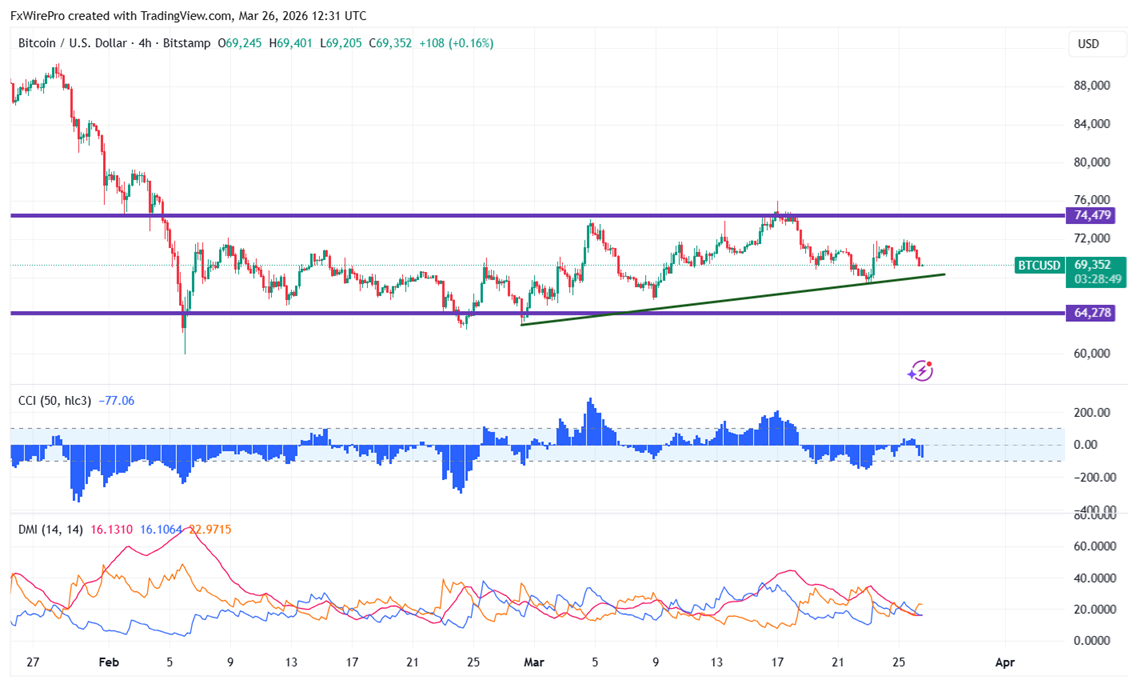This screenshot has height=683, width=1128.
Task: Select the green ascending trendline
Action: [x=732, y=299]
